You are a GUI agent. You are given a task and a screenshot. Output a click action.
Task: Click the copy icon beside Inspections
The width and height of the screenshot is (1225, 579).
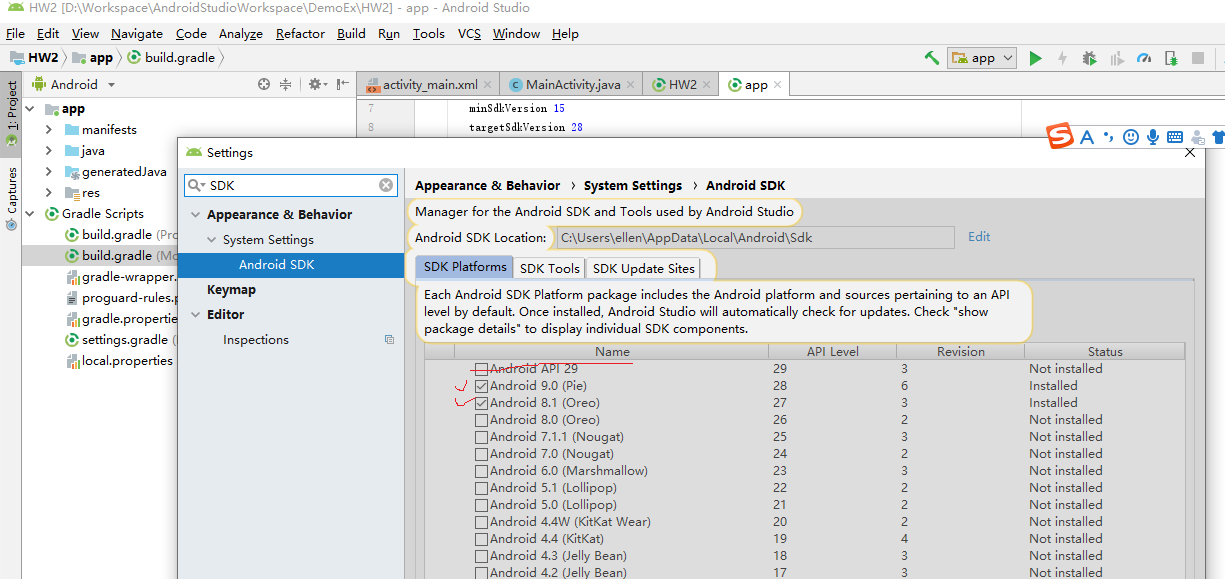point(389,340)
